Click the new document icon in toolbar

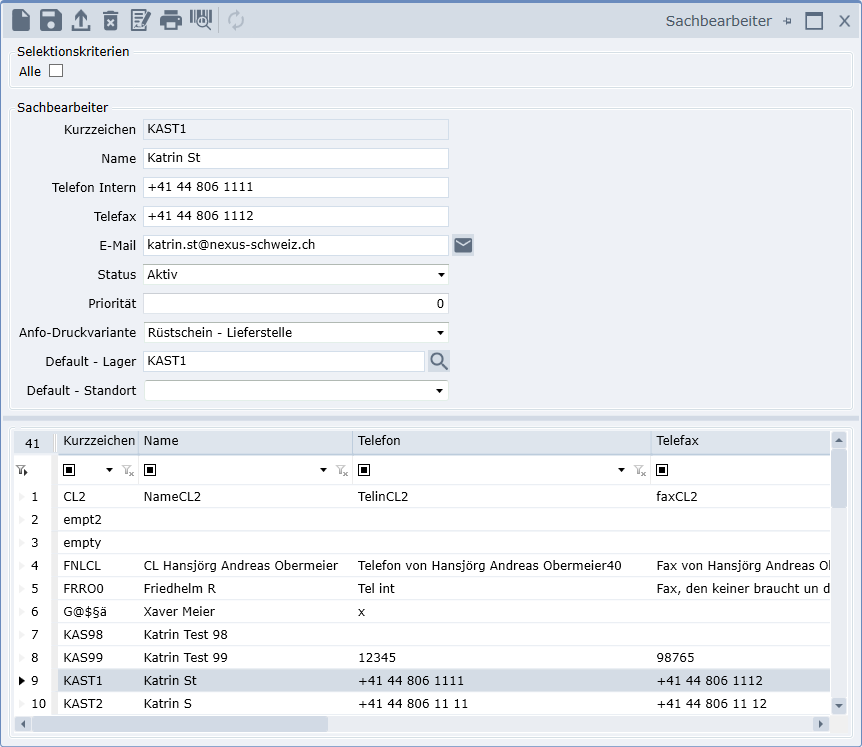[21, 19]
